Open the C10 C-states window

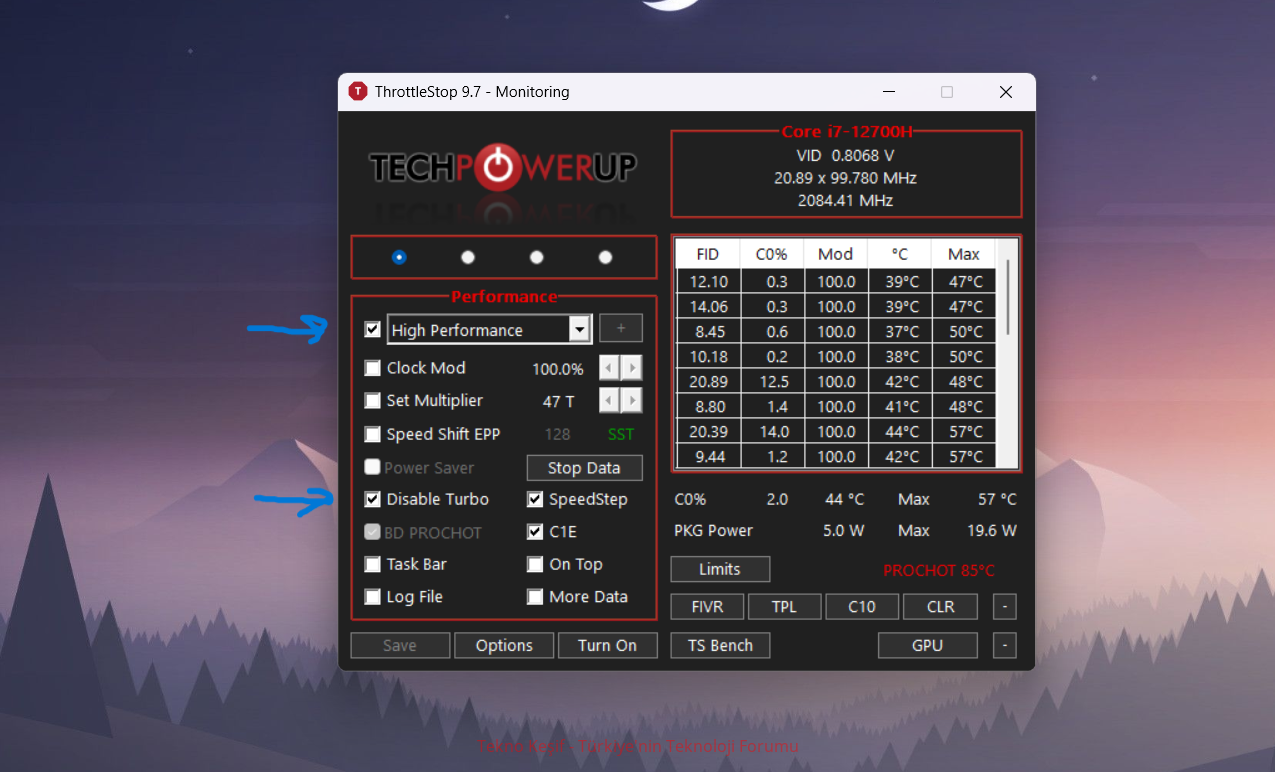point(862,607)
